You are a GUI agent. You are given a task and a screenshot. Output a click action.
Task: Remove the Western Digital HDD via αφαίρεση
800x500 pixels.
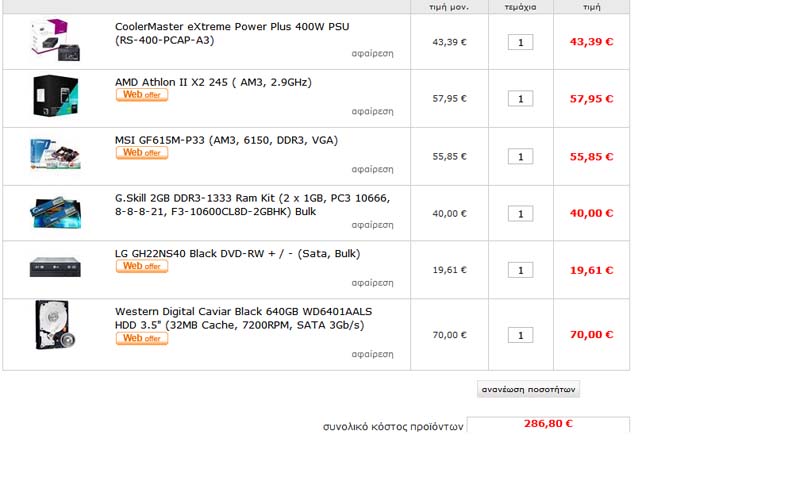click(x=372, y=354)
